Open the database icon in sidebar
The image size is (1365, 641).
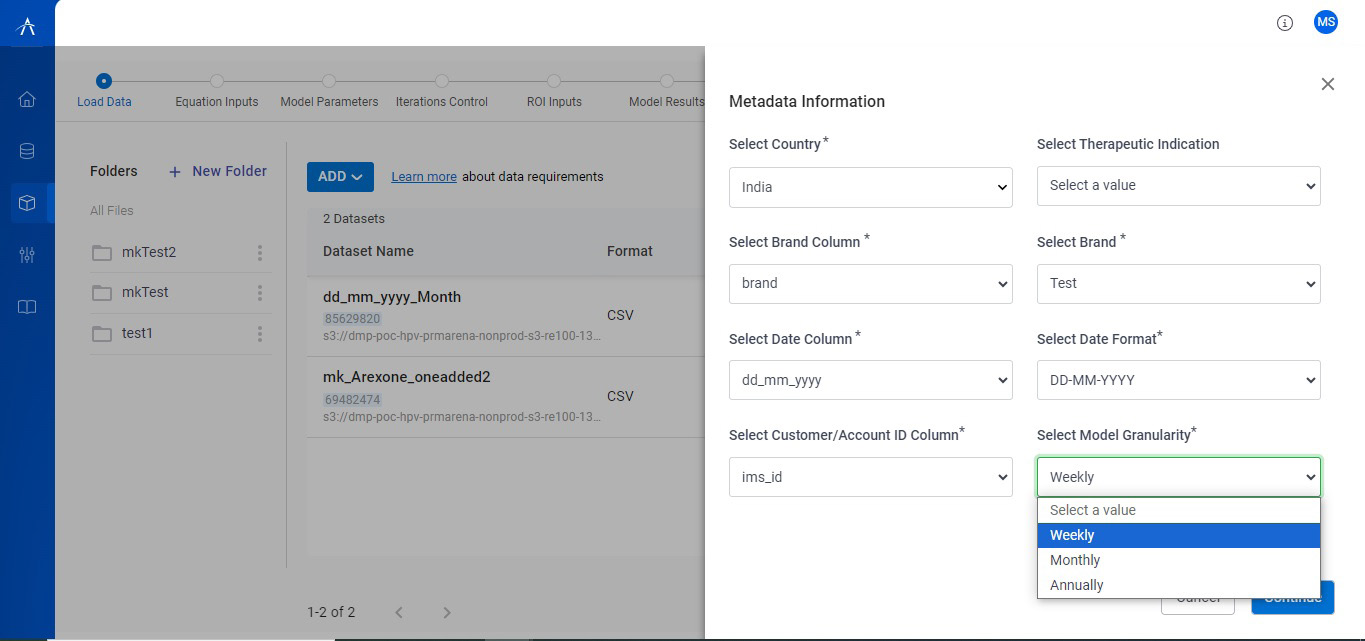27,152
